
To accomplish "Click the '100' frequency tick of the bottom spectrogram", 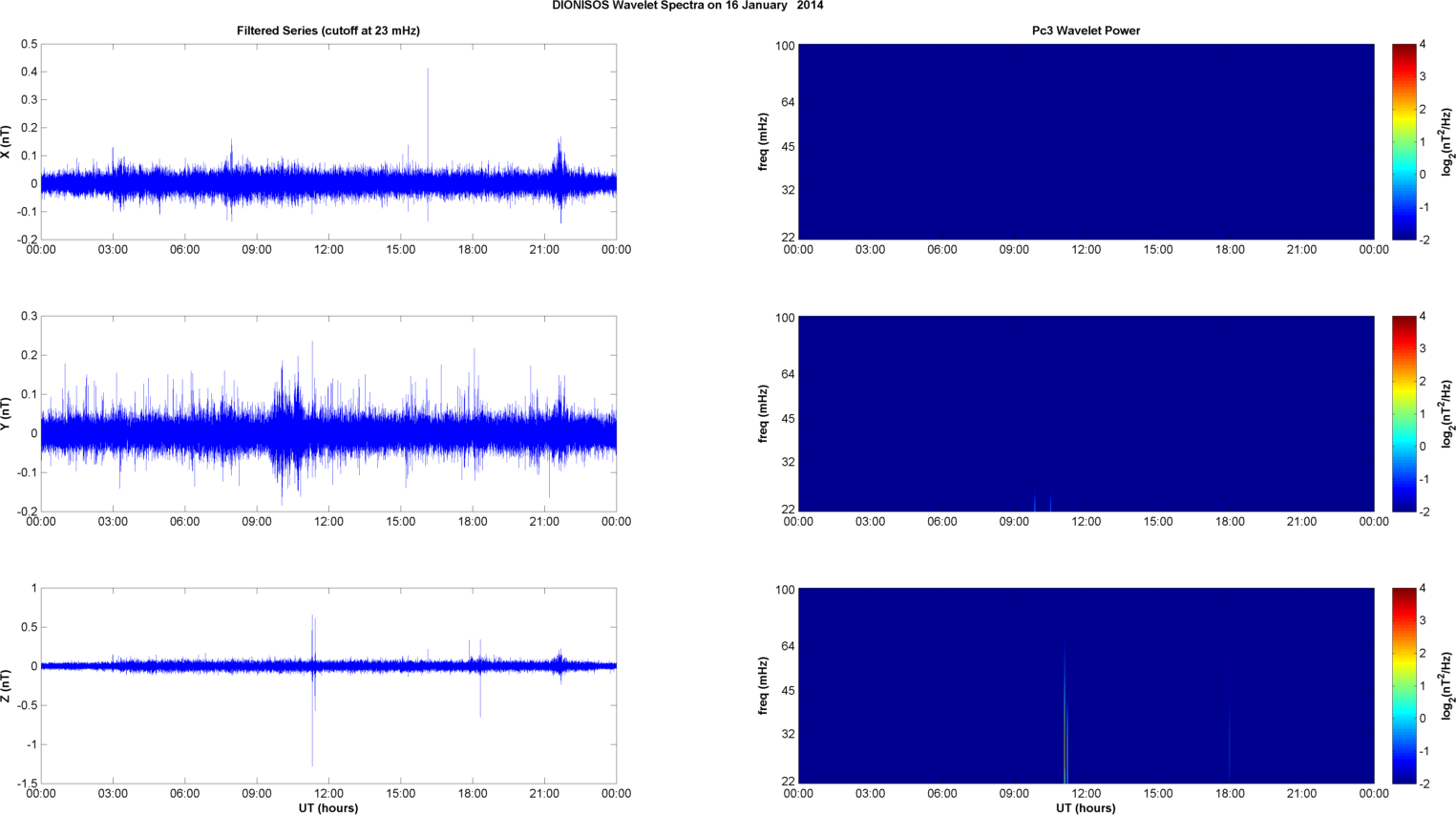I will click(785, 589).
